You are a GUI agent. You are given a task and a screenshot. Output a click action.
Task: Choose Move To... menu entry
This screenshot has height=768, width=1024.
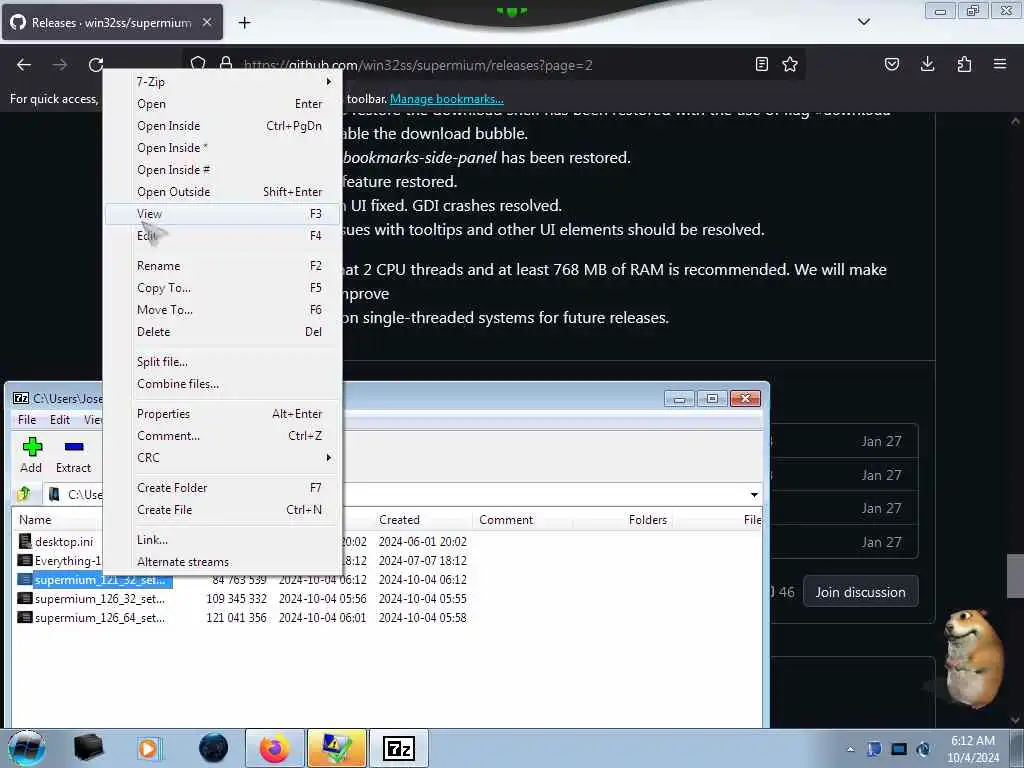[223, 310]
